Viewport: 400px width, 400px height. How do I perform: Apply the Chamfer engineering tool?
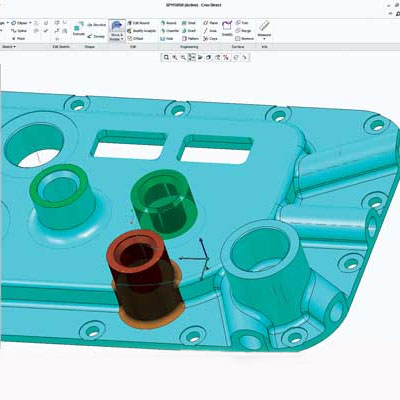(170, 31)
